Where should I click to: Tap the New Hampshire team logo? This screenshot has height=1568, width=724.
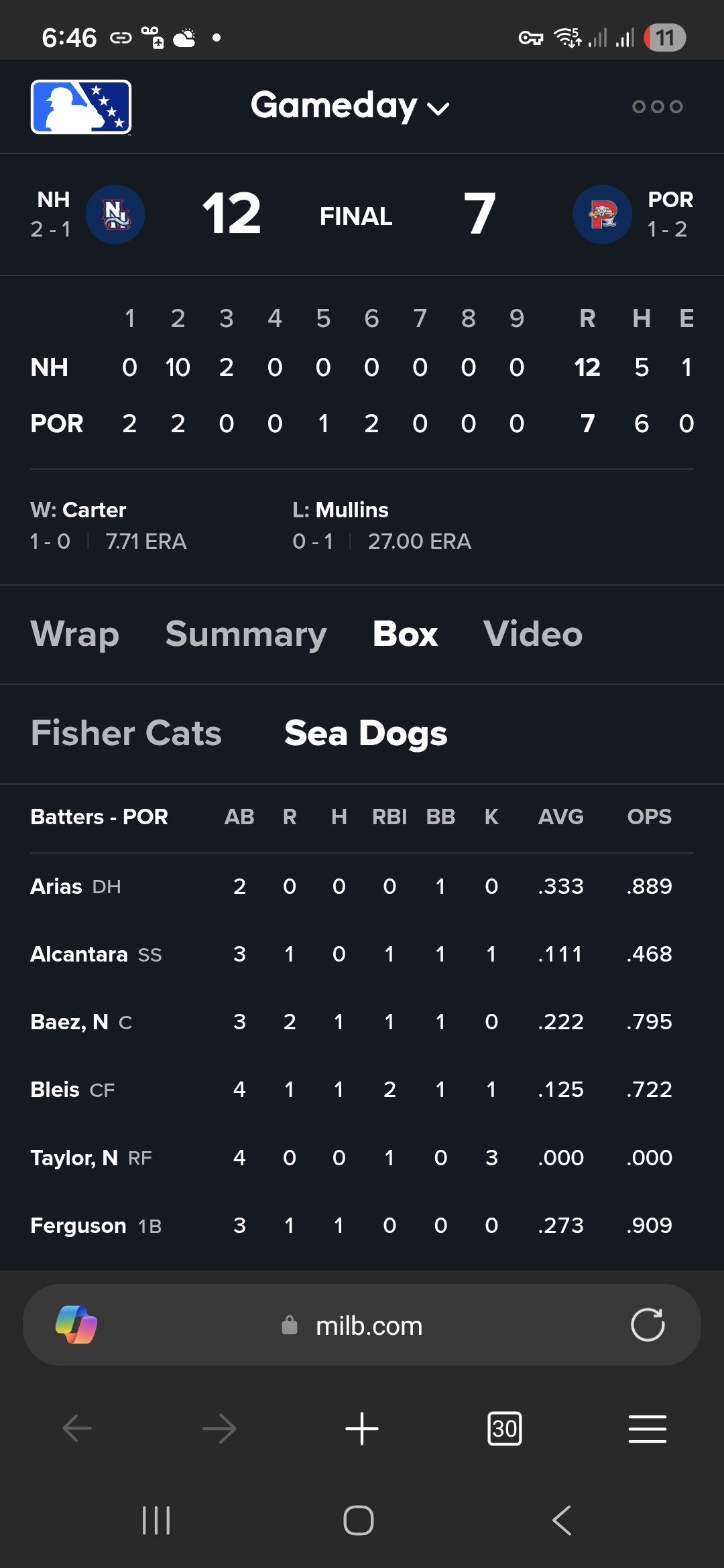click(x=115, y=214)
